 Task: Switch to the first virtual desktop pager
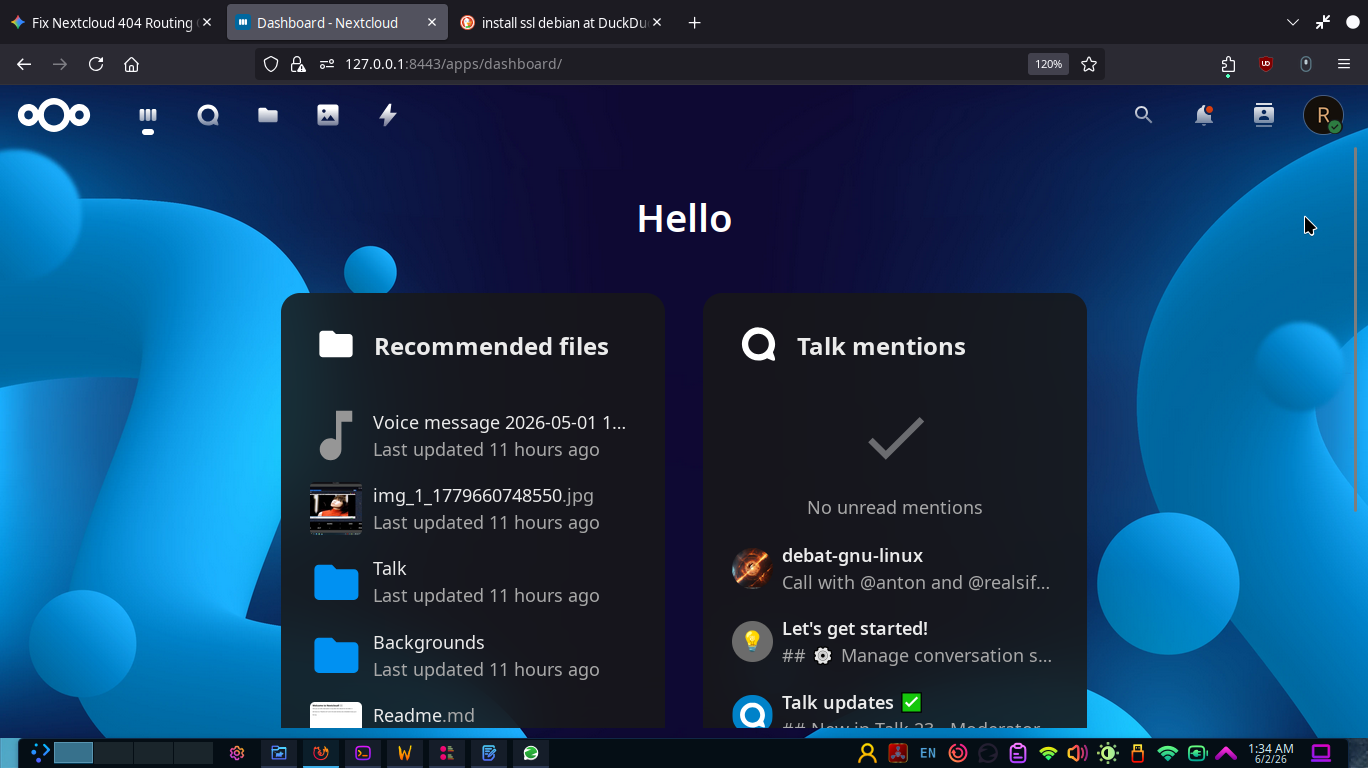coord(73,753)
